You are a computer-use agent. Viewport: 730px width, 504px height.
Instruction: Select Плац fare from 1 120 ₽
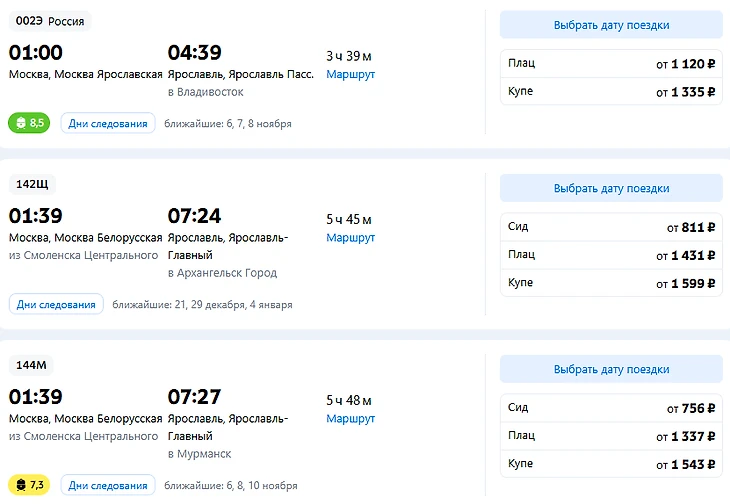611,63
